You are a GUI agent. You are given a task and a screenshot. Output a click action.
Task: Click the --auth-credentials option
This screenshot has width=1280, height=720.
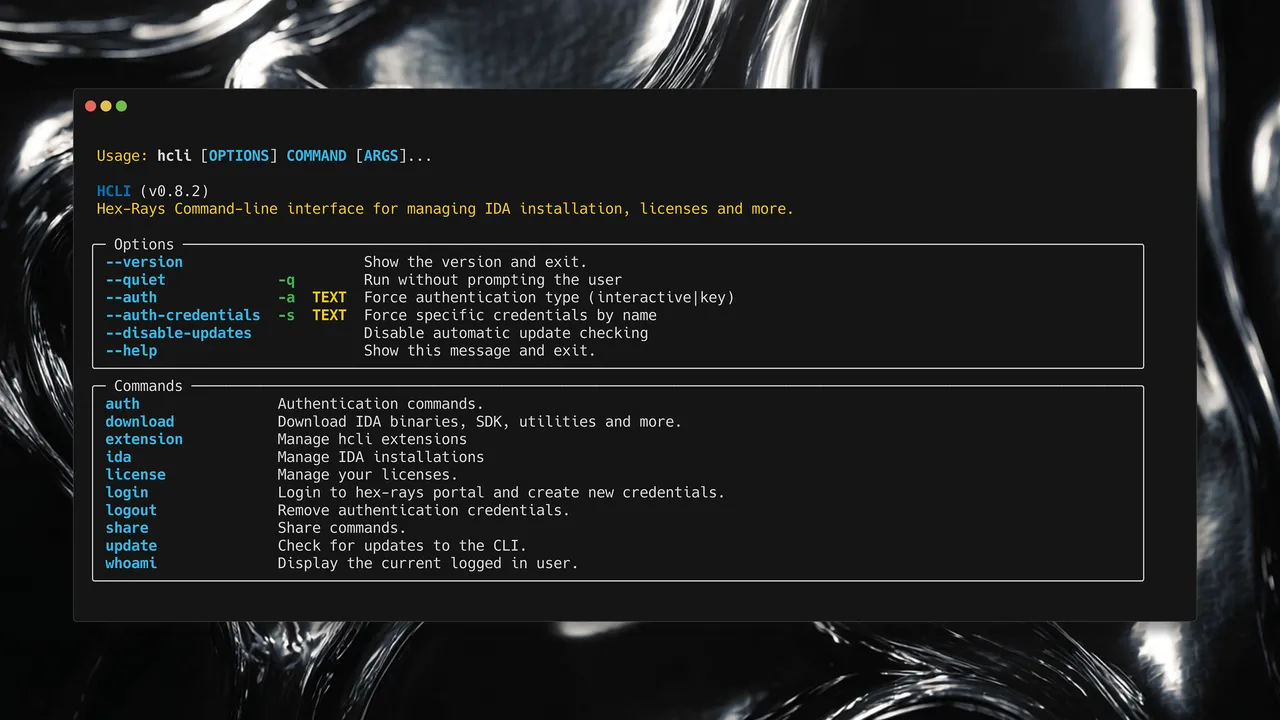point(183,315)
